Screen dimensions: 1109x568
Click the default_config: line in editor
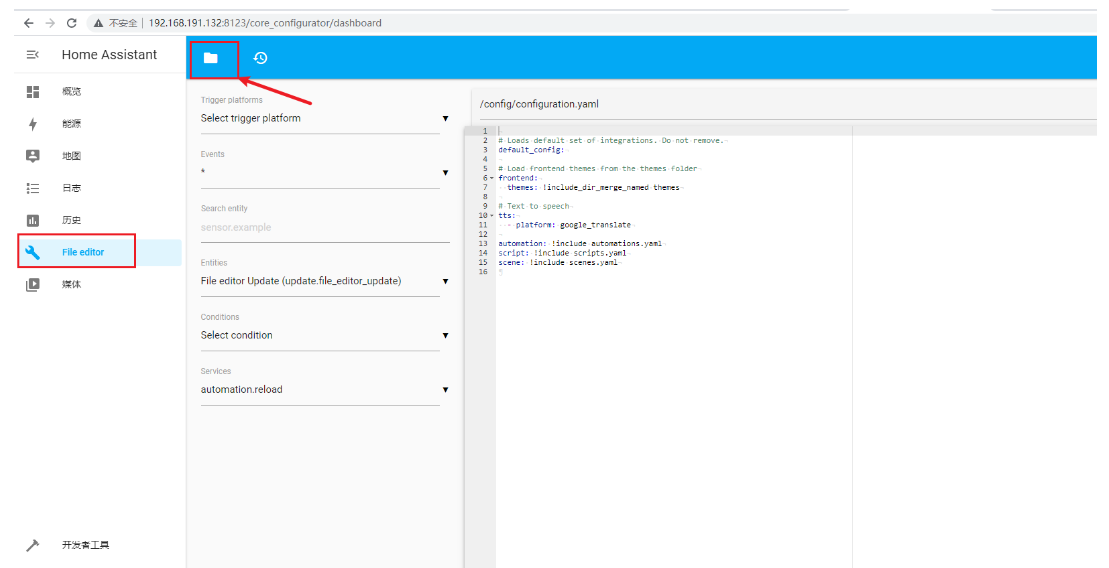[x=531, y=150]
